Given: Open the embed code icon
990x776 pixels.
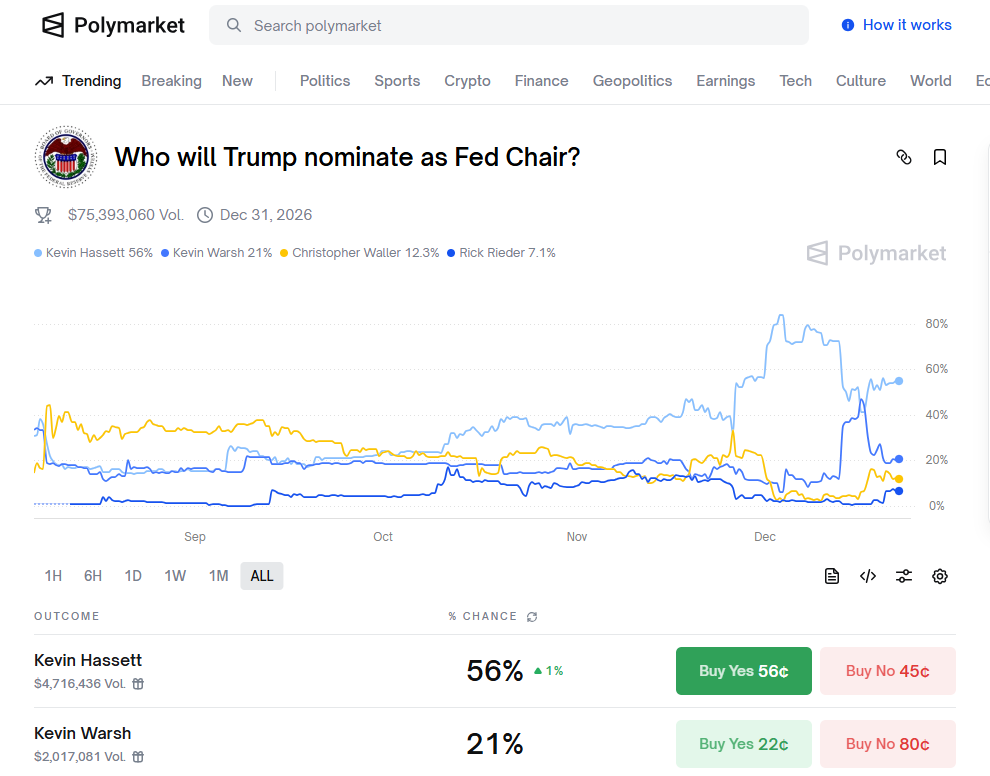Looking at the screenshot, I should coord(868,576).
